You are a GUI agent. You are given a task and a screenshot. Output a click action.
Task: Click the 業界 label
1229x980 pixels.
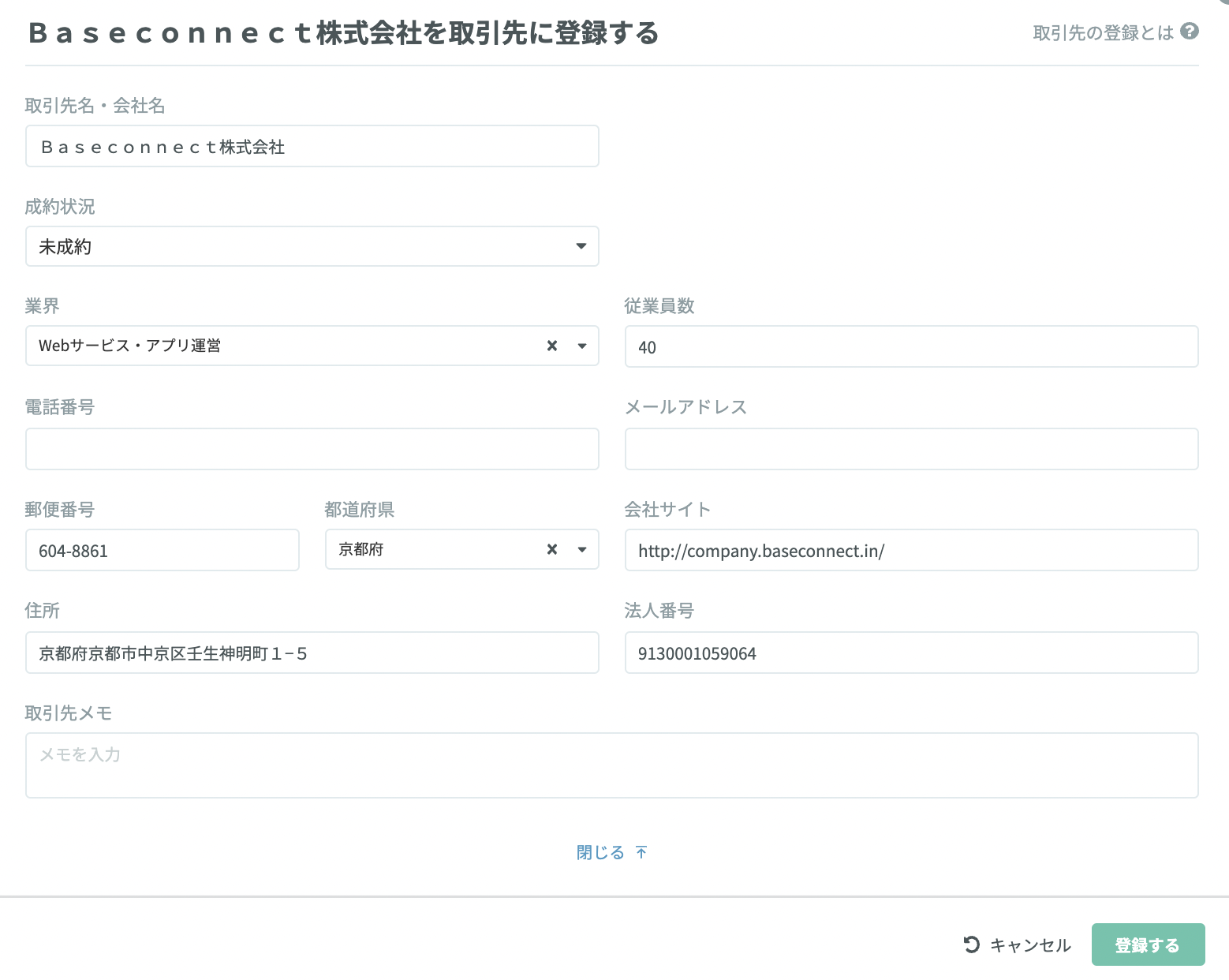click(43, 306)
